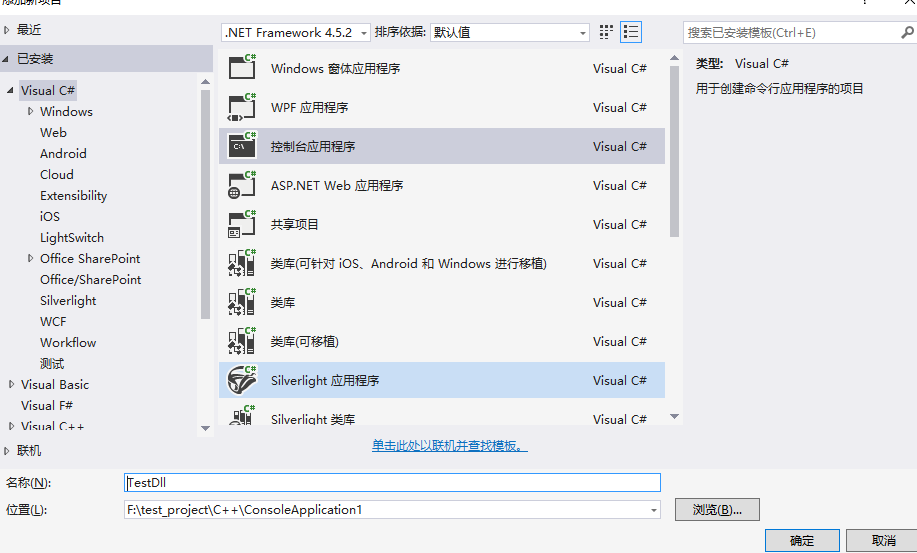Open the 排序依据 sort dropdown
The image size is (917, 553).
[x=509, y=33]
